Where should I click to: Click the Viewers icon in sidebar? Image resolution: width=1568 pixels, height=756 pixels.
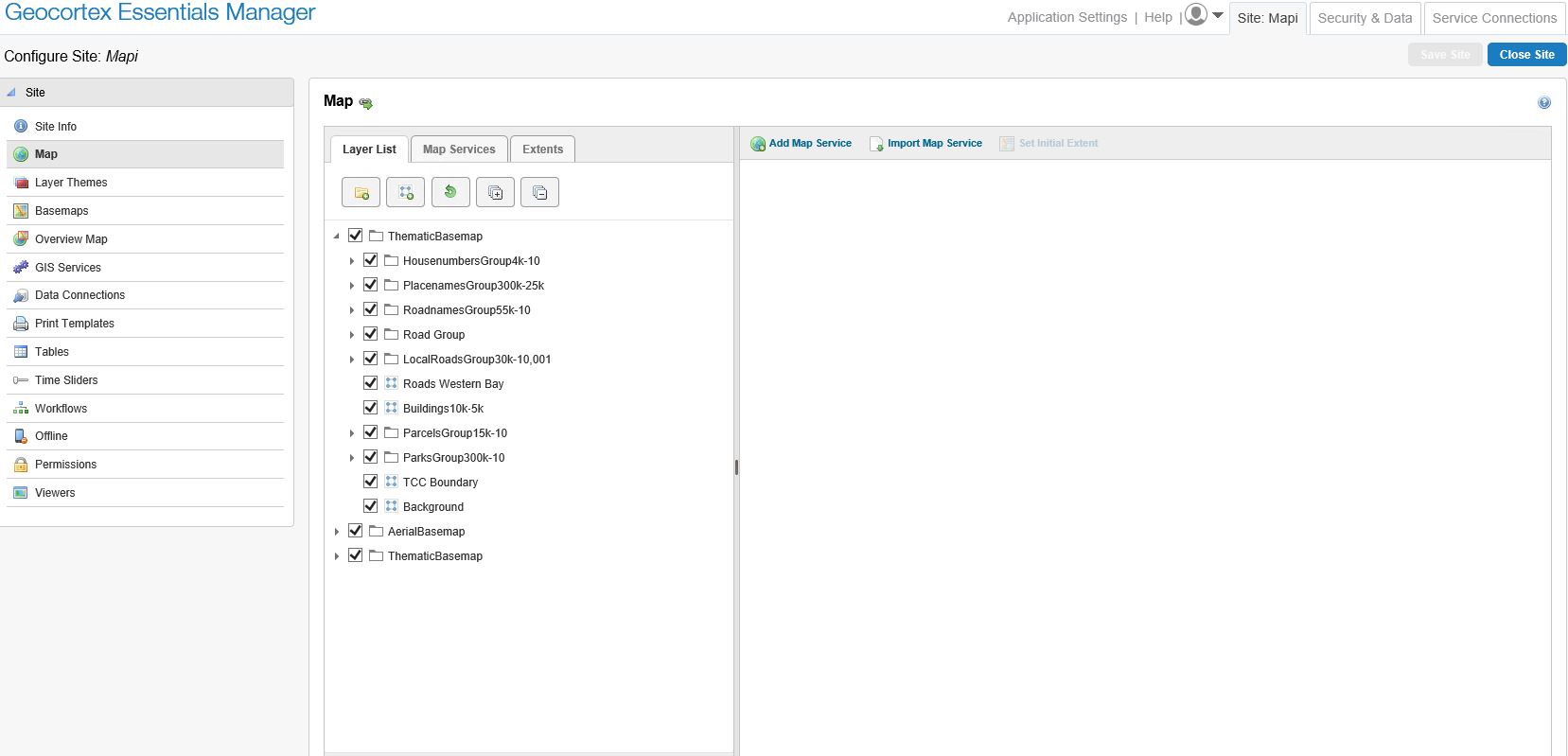click(21, 493)
